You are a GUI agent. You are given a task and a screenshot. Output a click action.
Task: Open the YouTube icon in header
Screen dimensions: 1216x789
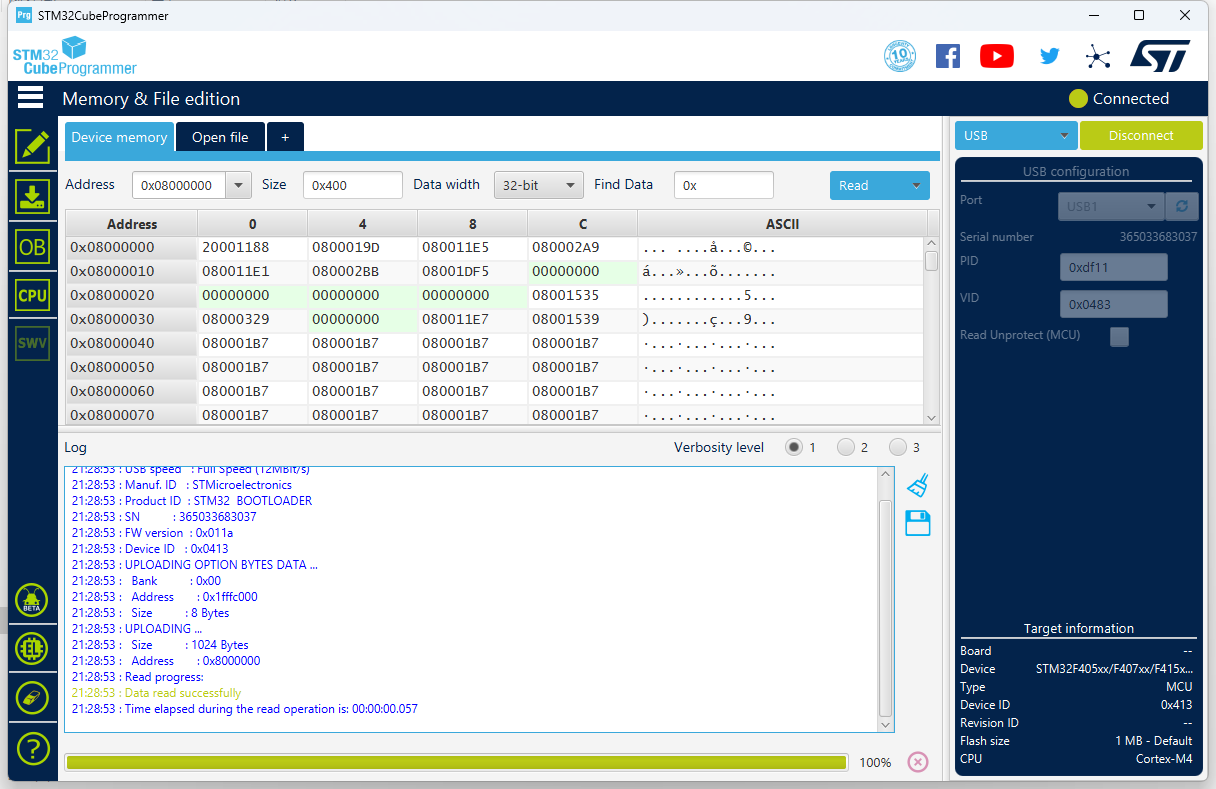tap(996, 56)
